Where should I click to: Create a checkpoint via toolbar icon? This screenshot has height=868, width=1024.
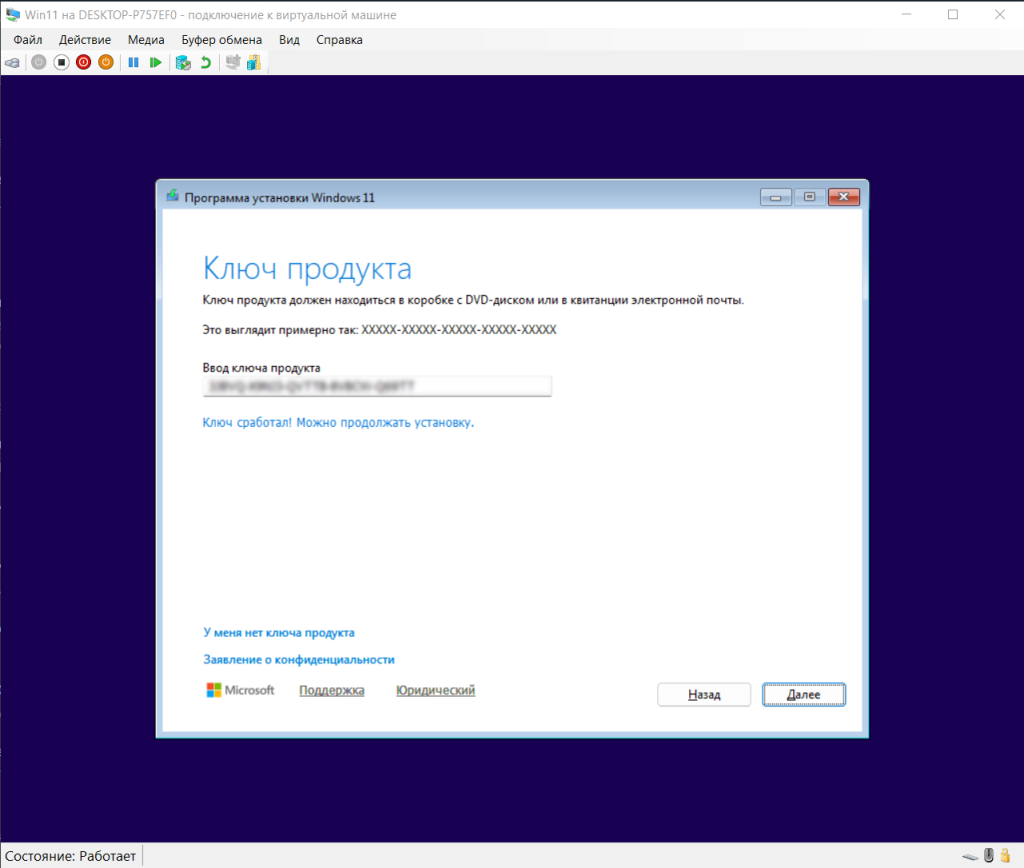[184, 63]
